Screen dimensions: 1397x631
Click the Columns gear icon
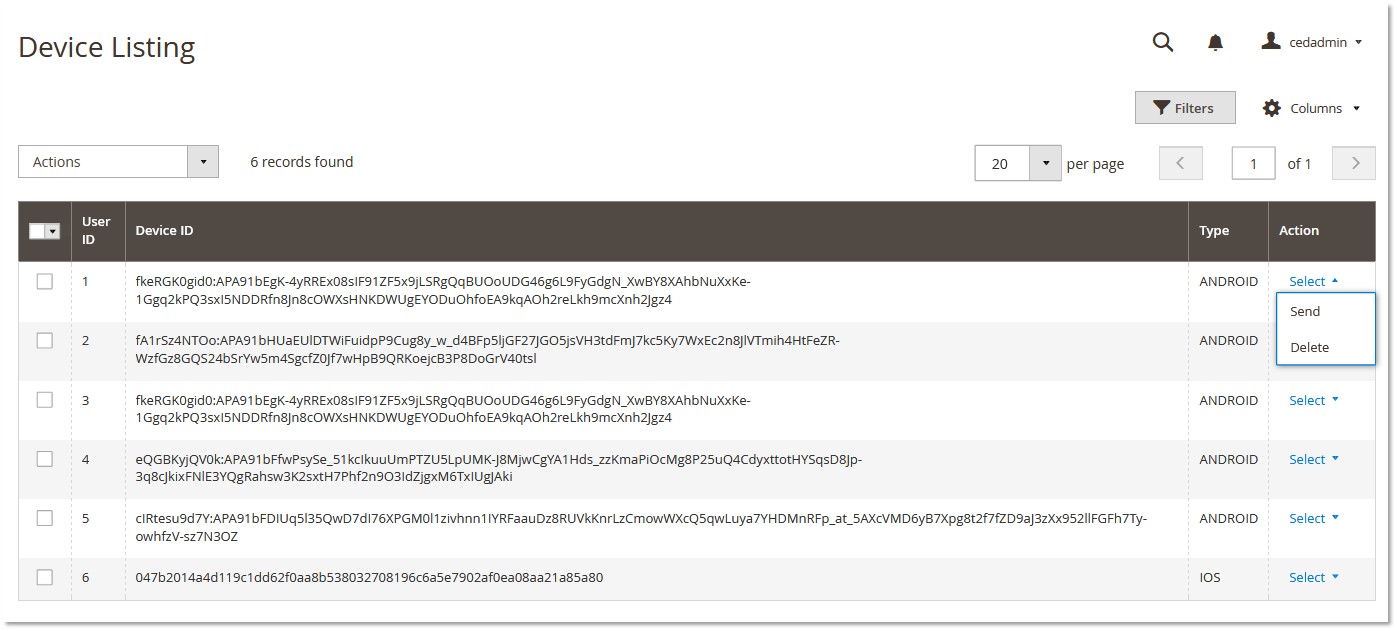pyautogui.click(x=1272, y=108)
